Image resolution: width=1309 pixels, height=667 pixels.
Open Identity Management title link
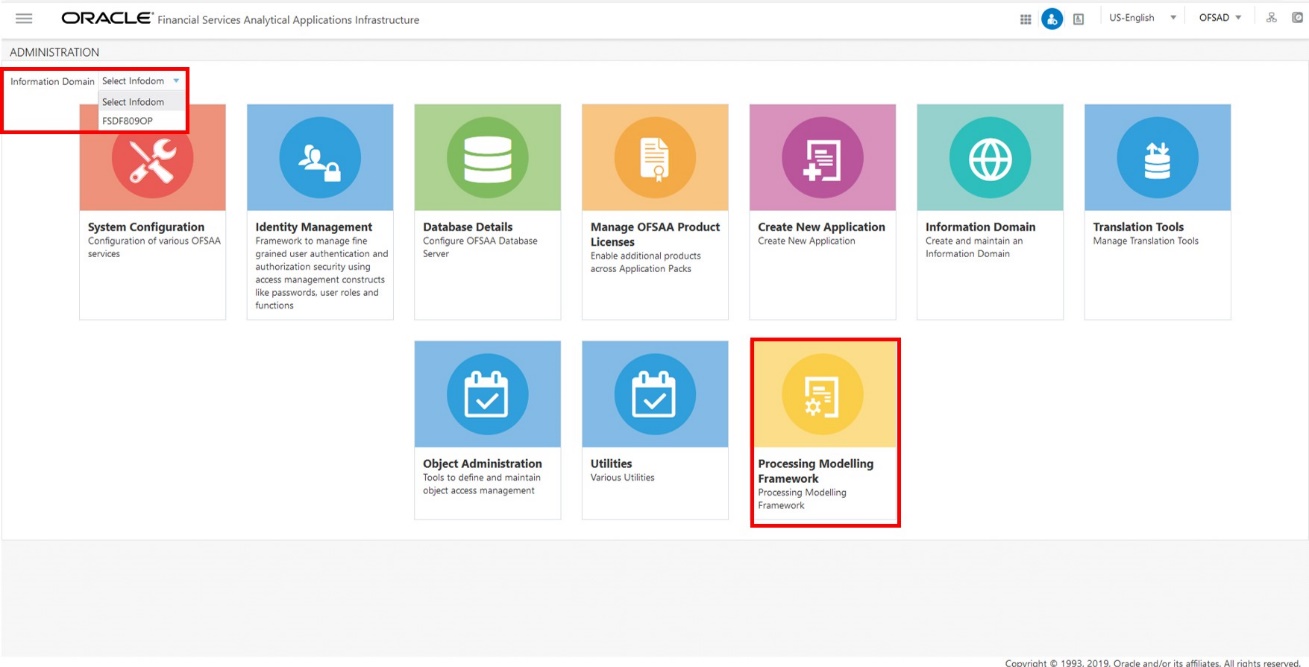pyautogui.click(x=314, y=227)
